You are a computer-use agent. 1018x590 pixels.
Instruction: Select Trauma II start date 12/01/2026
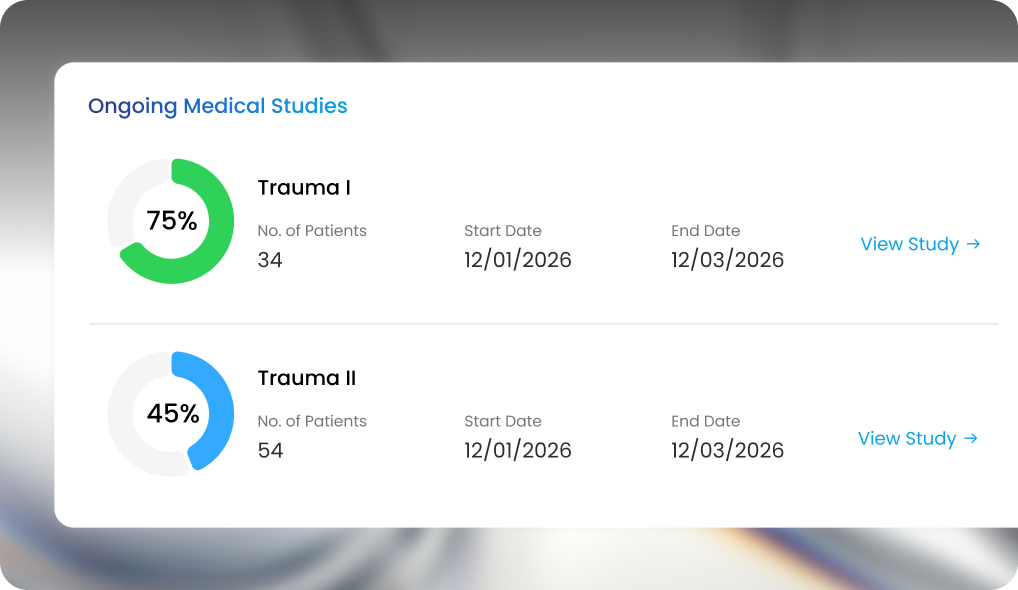(517, 450)
